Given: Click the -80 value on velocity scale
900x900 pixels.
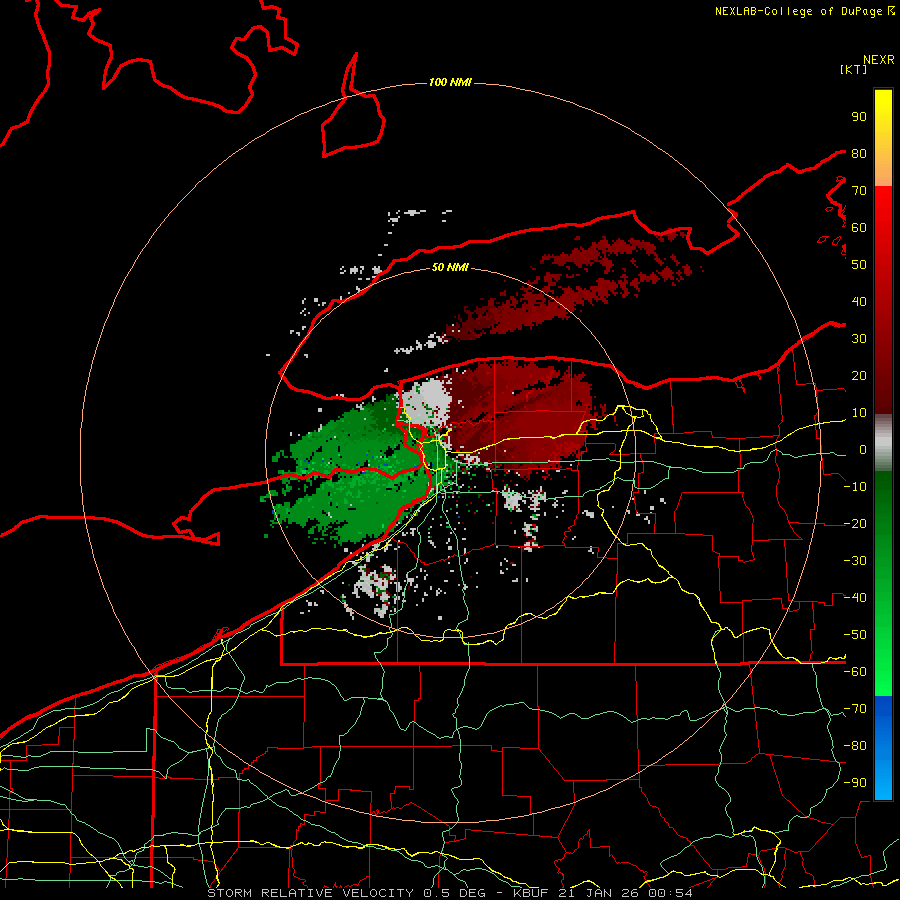Looking at the screenshot, I should pyautogui.click(x=855, y=746).
